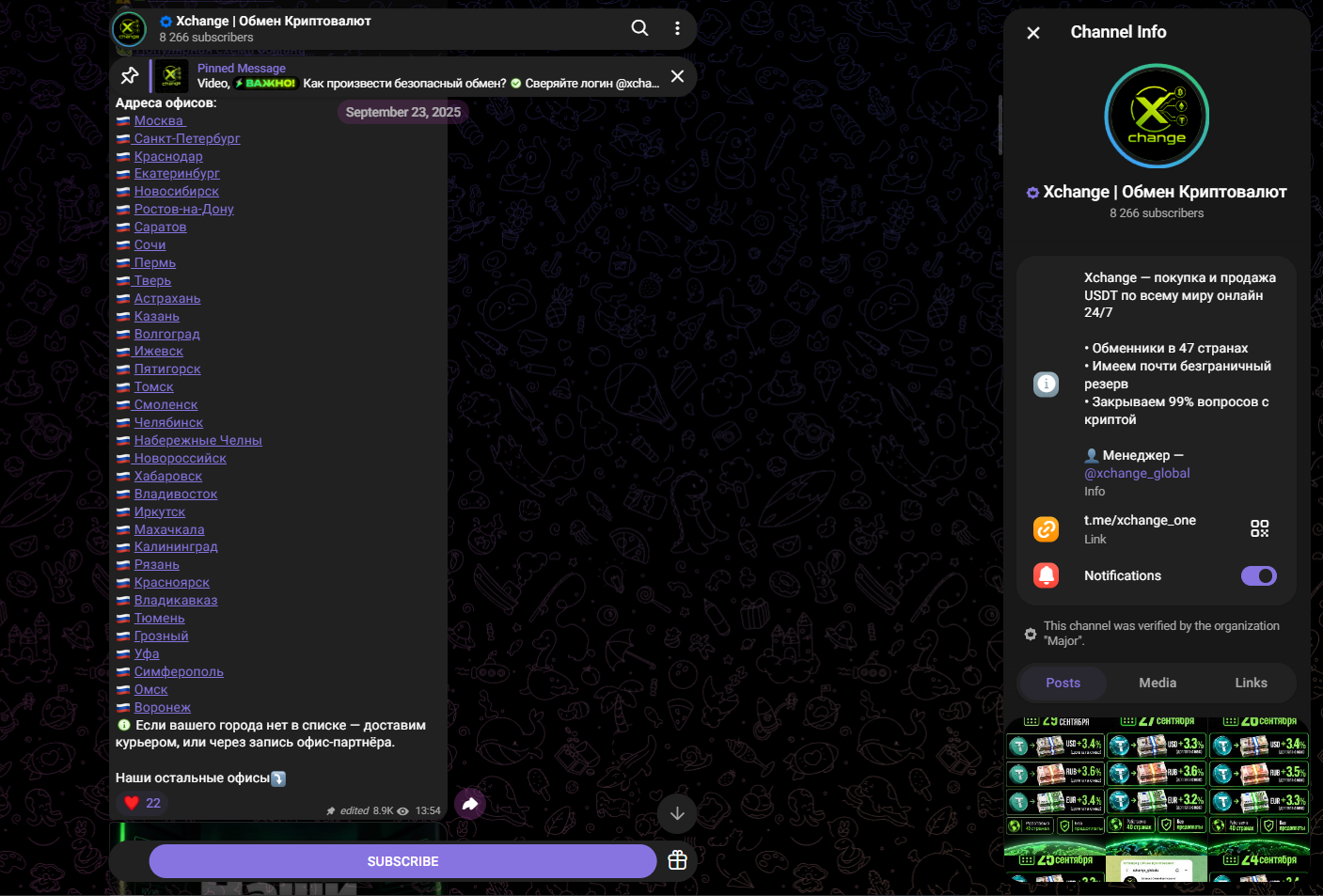Viewport: 1323px width, 896px height.
Task: Open search in the Xchange channel
Action: click(639, 28)
